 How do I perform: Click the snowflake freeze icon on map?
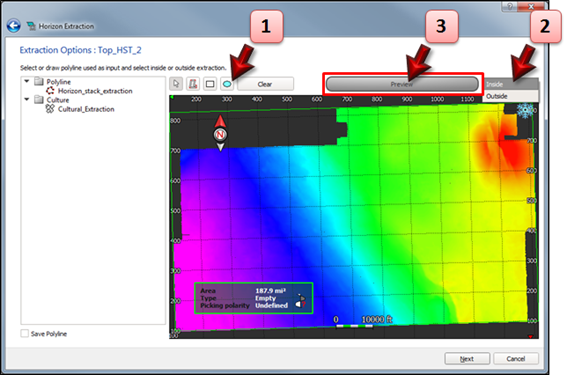[525, 111]
